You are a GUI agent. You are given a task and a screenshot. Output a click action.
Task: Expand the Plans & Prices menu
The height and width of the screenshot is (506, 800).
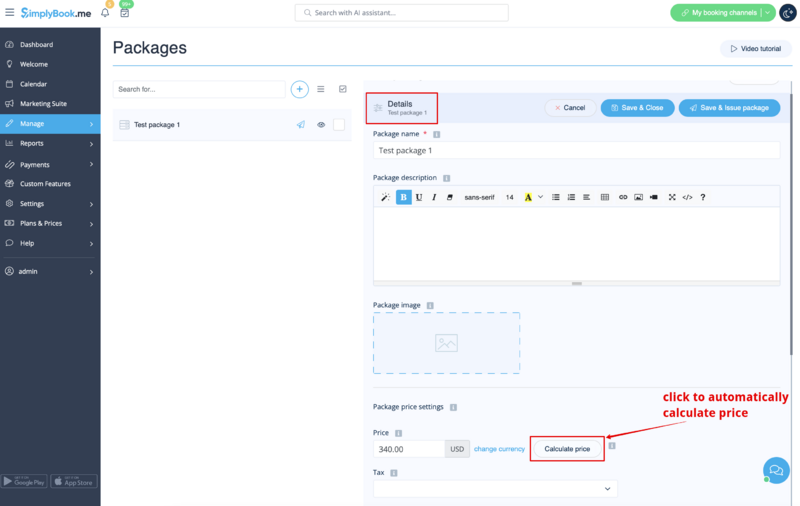50,223
